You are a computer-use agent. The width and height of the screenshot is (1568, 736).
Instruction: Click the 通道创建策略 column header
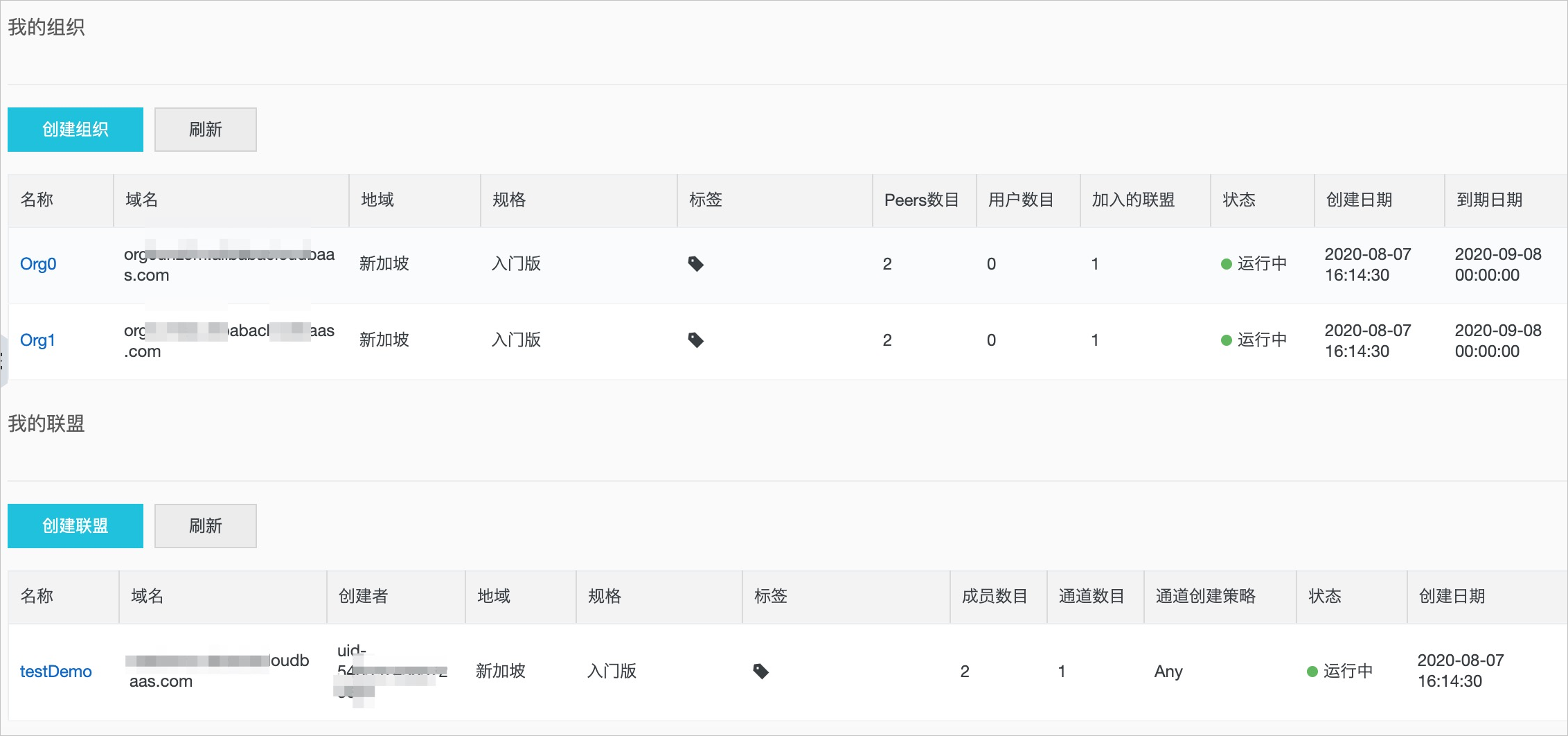(1205, 596)
